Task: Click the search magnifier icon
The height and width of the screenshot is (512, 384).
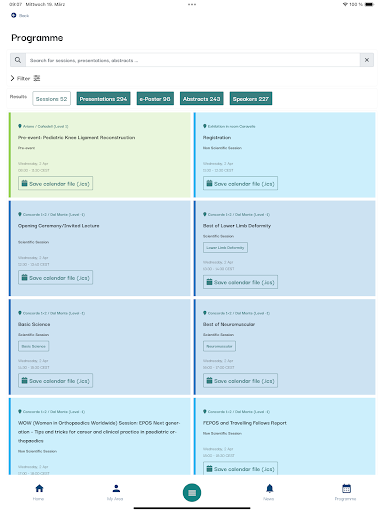Action: tap(18, 60)
